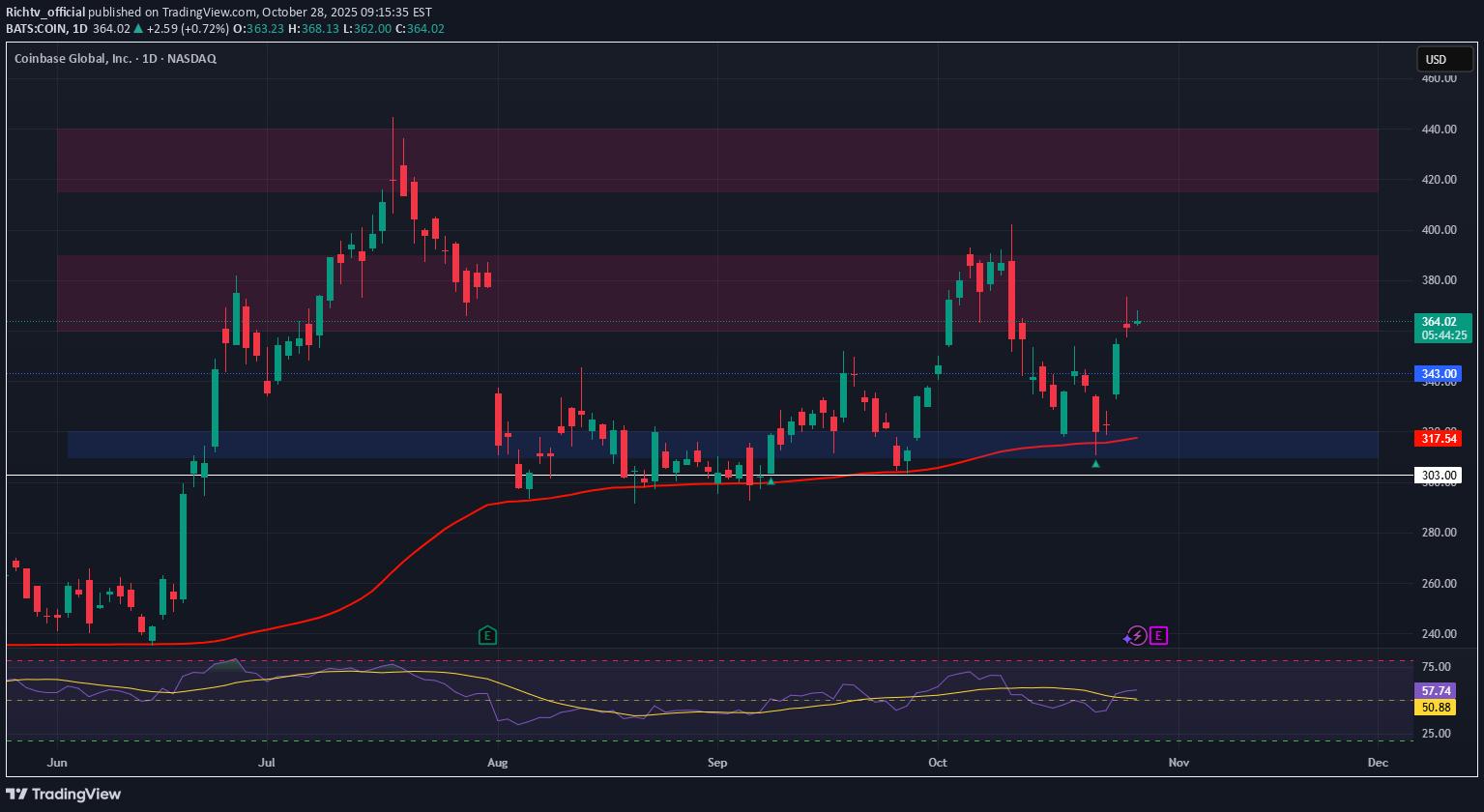
Task: Click the blue 343.00 price level label
Action: coord(1440,373)
